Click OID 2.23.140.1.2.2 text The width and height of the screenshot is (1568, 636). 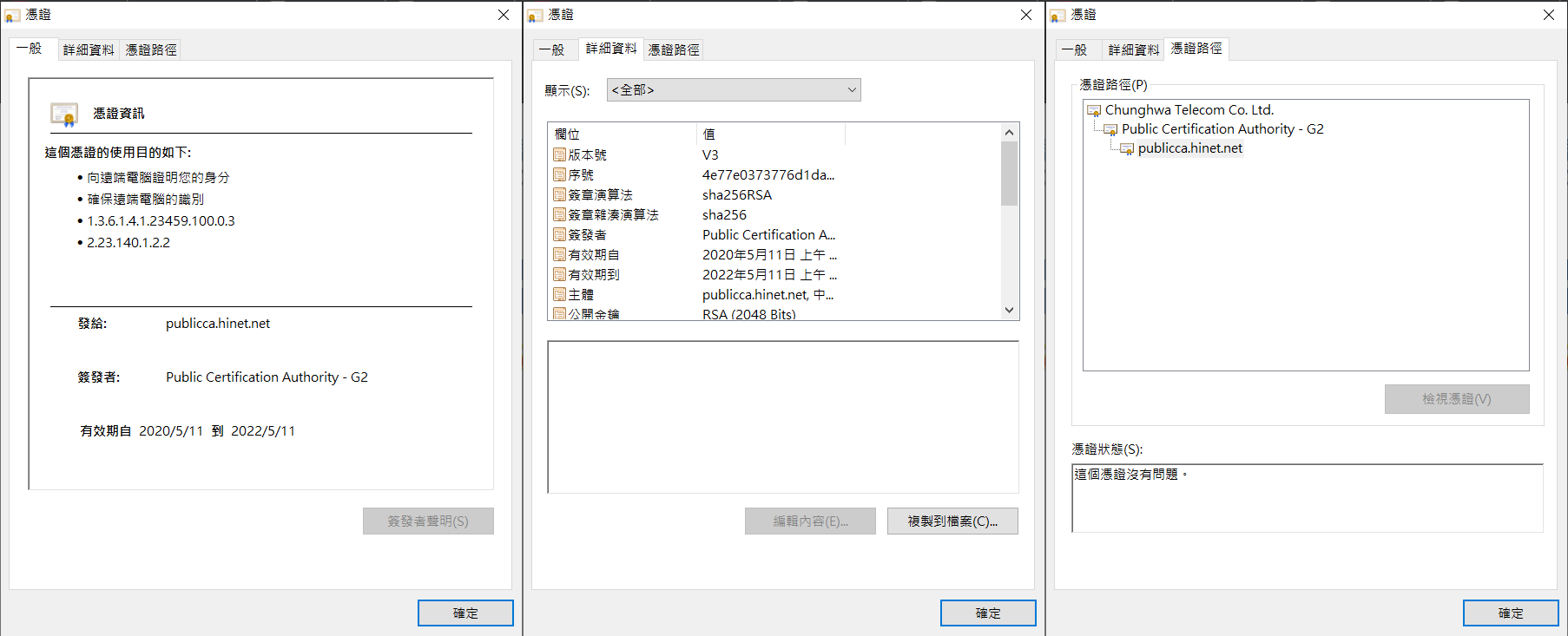point(128,243)
